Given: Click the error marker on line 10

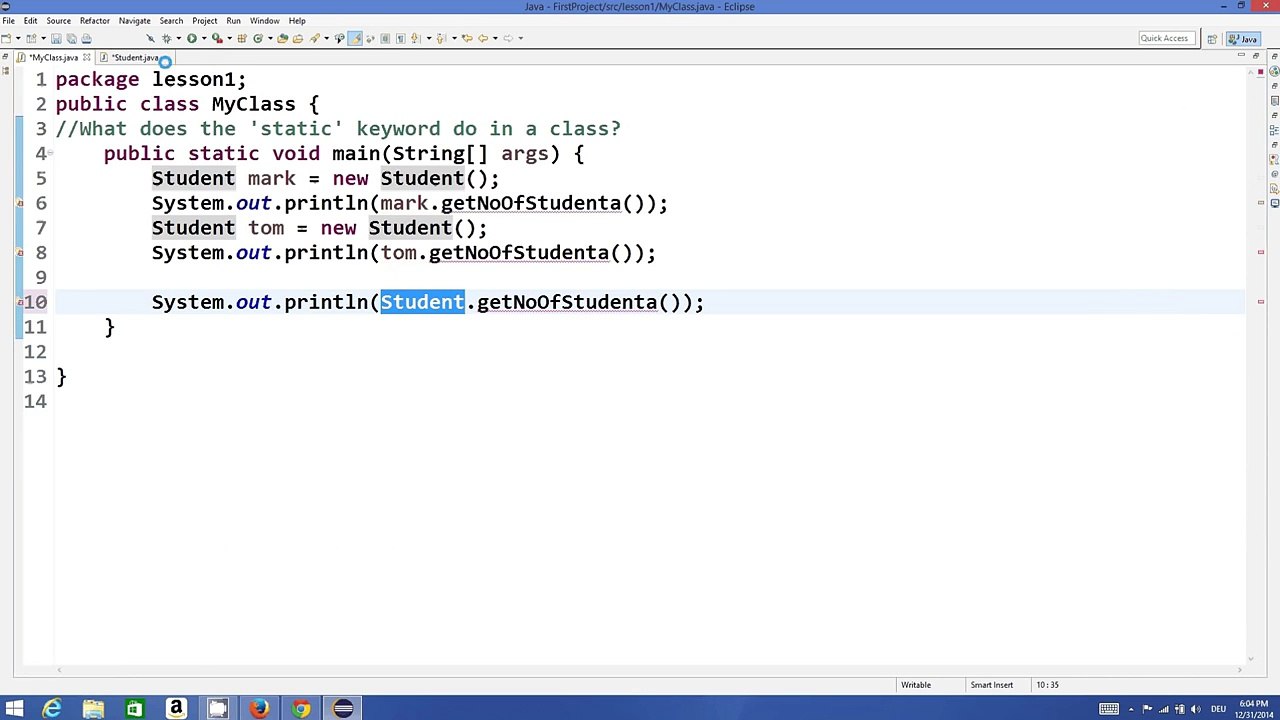Looking at the screenshot, I should (x=20, y=302).
